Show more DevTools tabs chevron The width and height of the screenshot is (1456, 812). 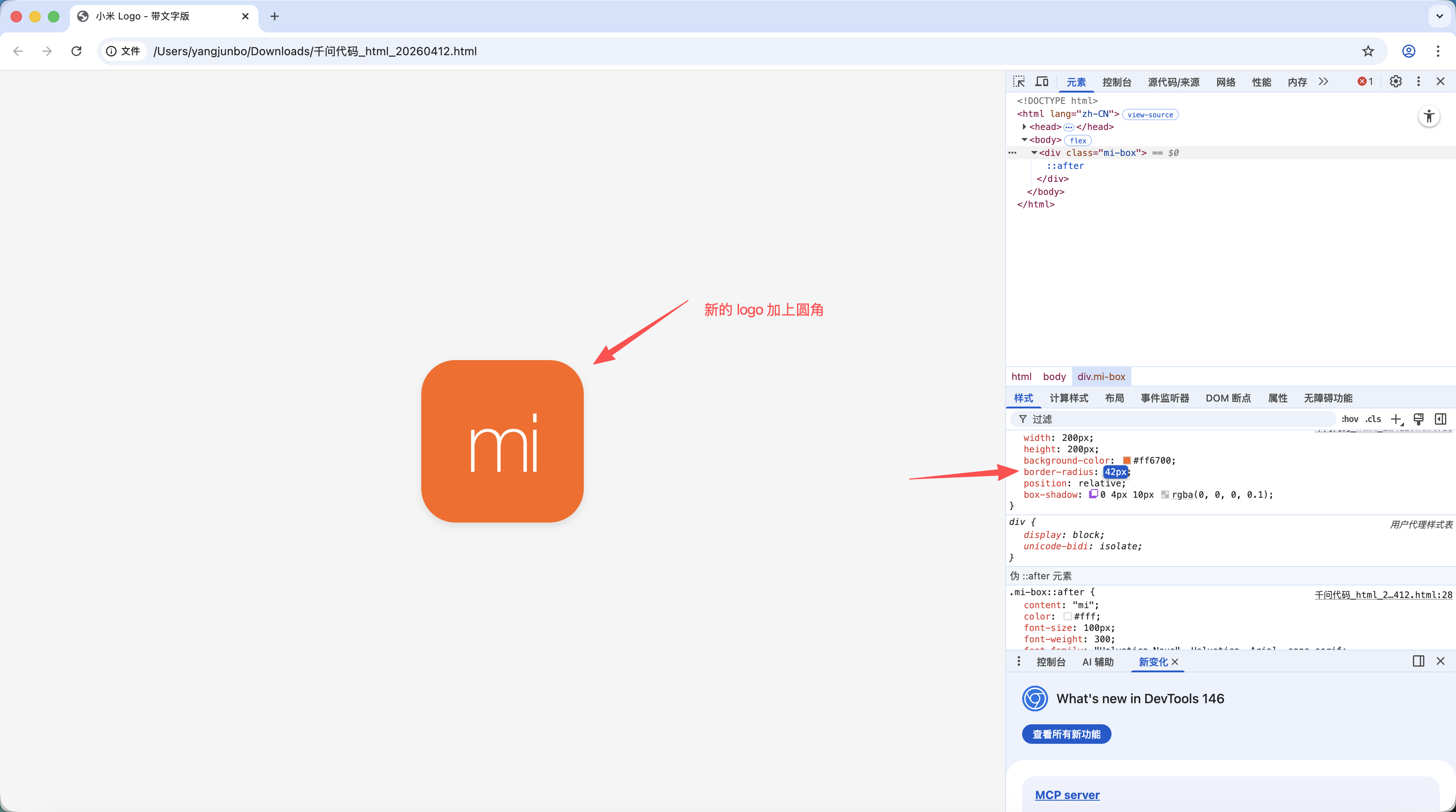pos(1323,82)
